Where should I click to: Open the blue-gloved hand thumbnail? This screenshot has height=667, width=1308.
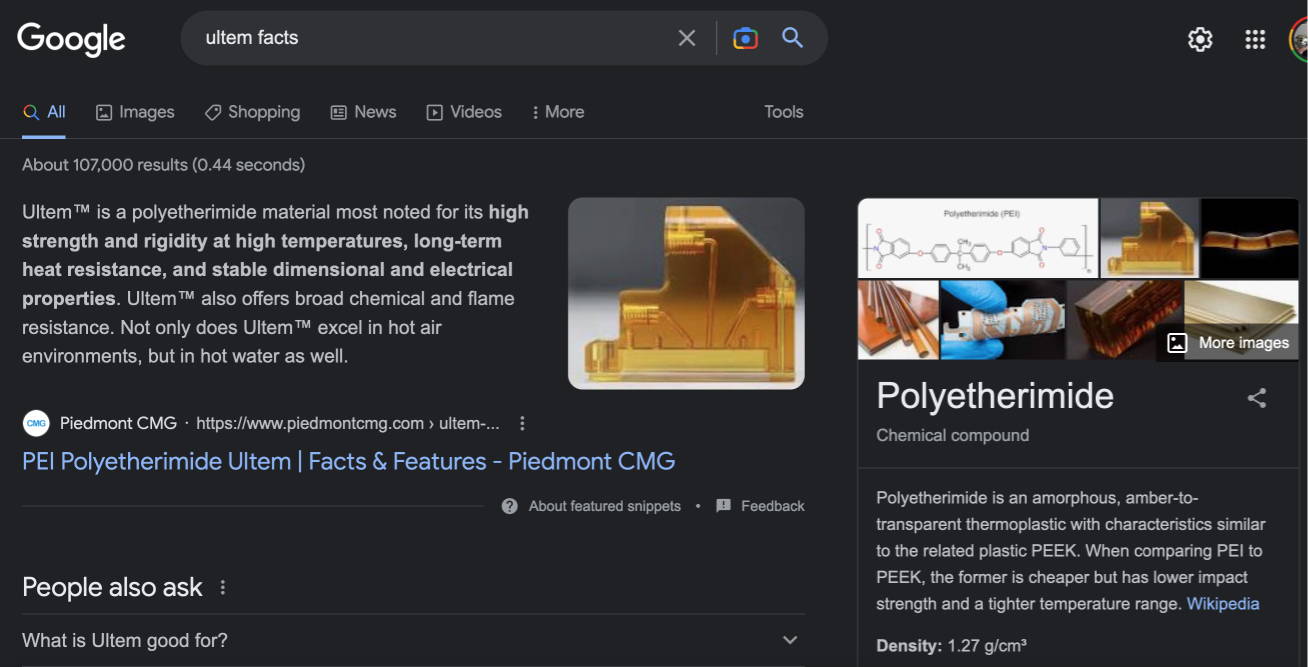[1002, 320]
